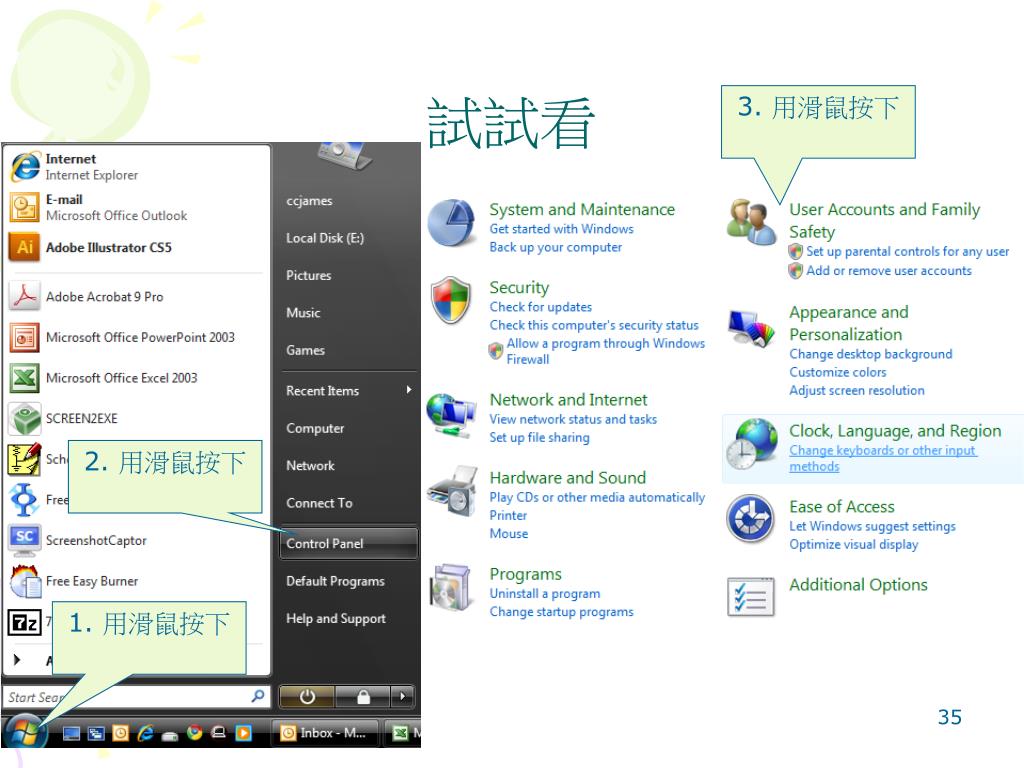Click Check for updates link

[x=541, y=307]
